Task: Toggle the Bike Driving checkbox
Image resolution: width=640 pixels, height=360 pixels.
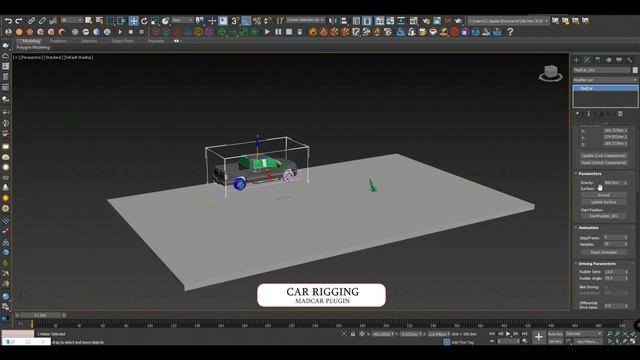Action: [606, 287]
